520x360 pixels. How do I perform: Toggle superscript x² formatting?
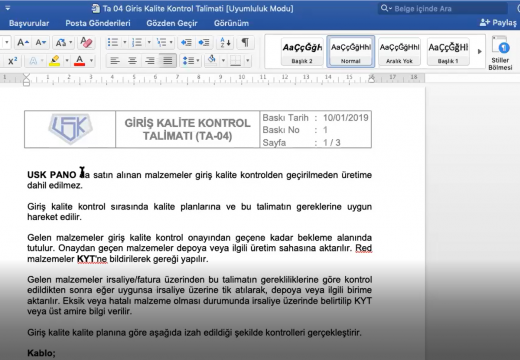coord(13,61)
